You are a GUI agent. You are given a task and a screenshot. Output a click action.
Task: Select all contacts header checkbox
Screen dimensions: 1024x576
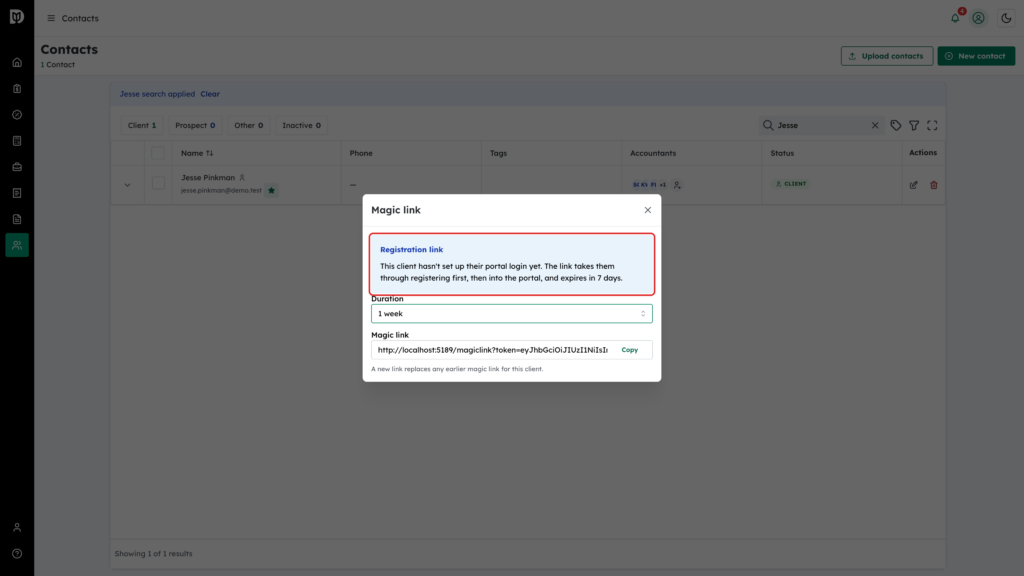pyautogui.click(x=158, y=153)
